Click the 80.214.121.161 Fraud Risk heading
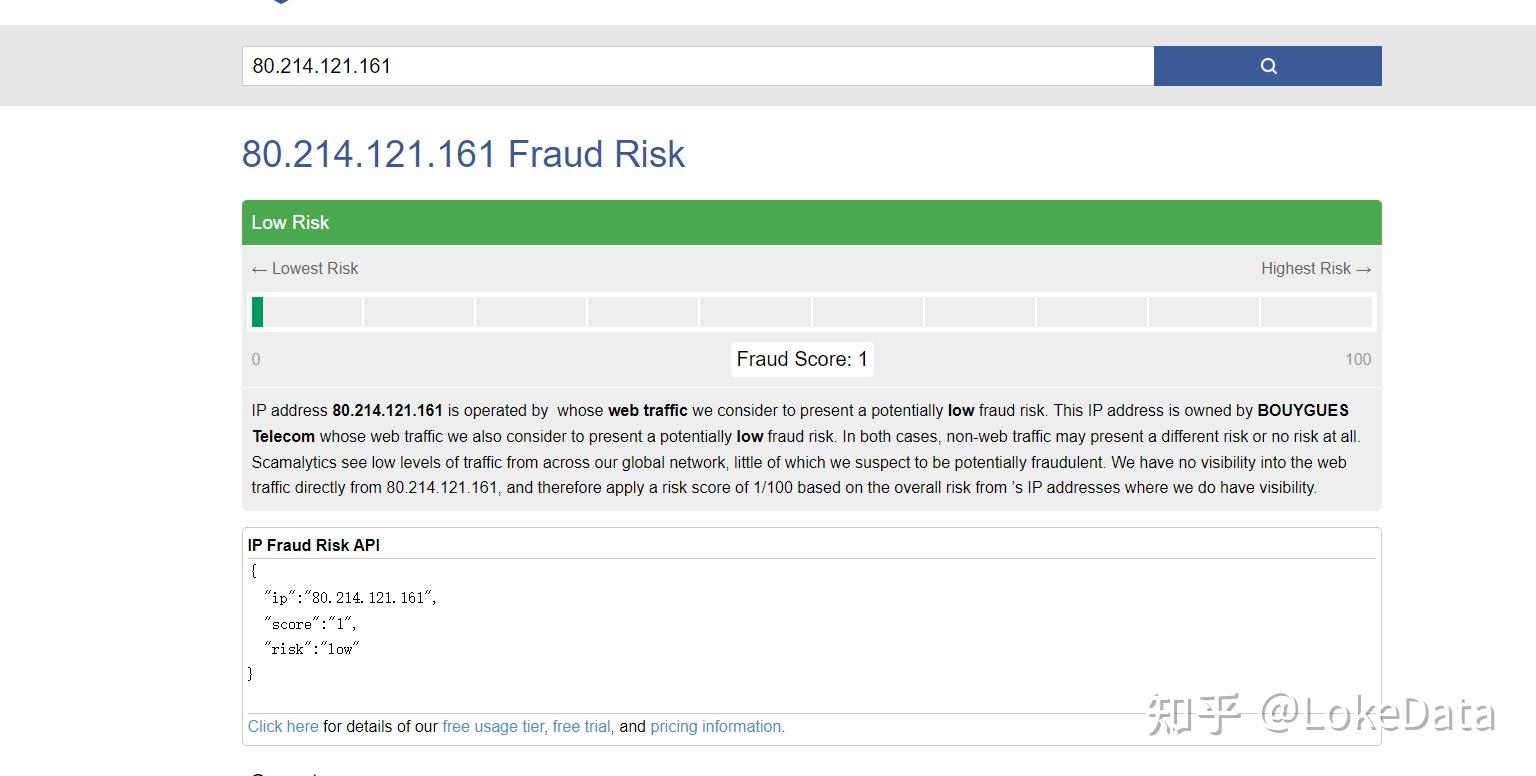This screenshot has width=1536, height=776. point(463,154)
